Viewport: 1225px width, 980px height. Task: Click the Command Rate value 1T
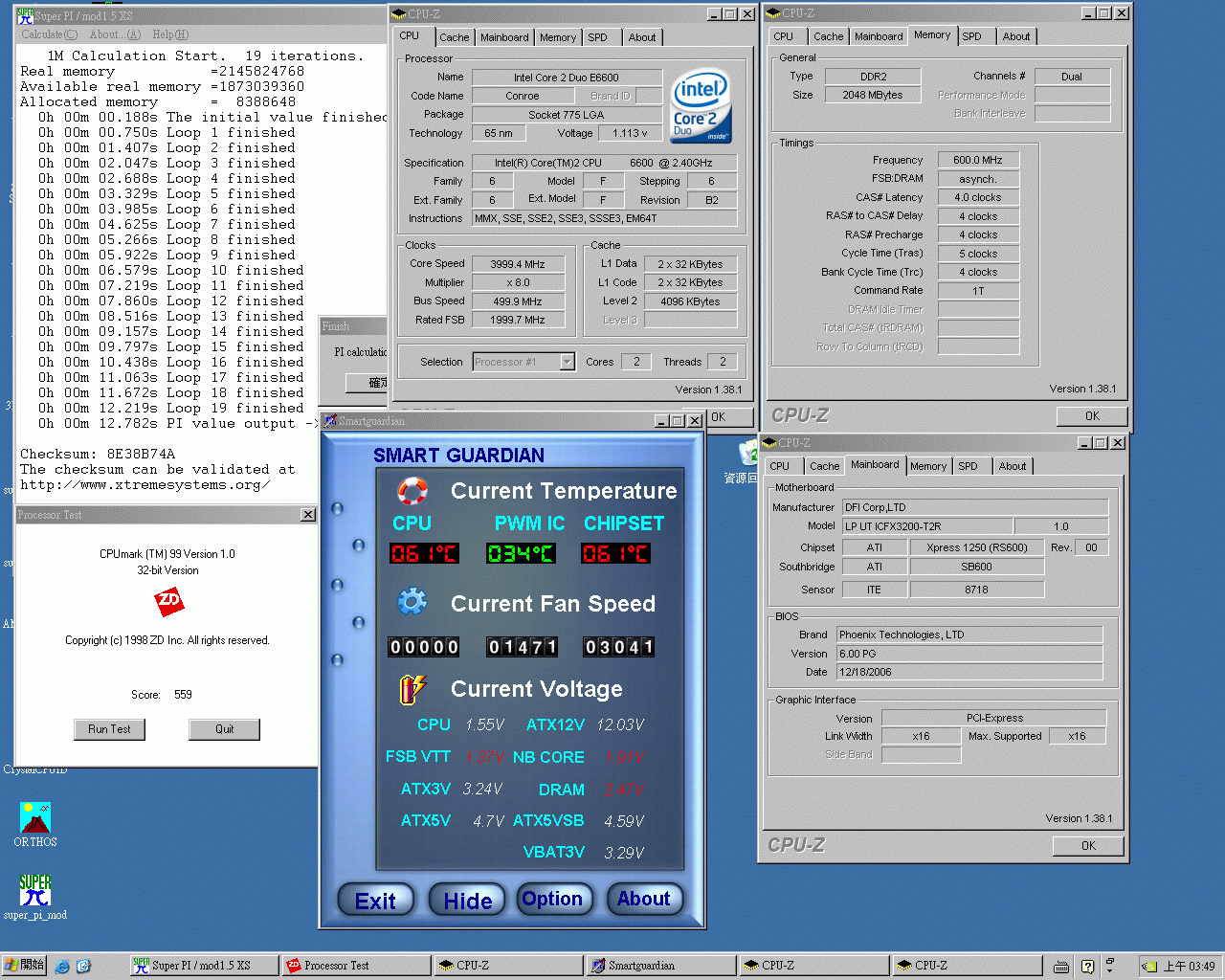[x=978, y=291]
